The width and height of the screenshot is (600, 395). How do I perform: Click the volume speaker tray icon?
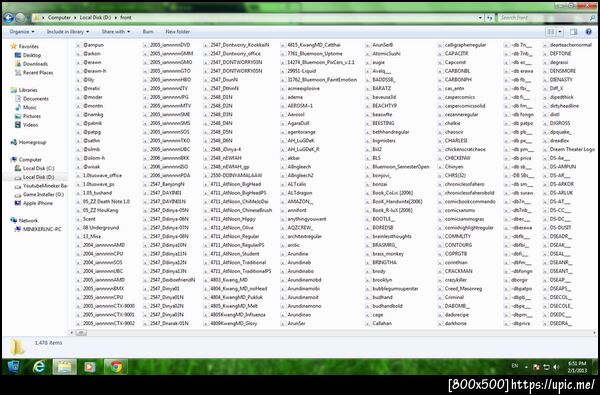click(x=556, y=367)
